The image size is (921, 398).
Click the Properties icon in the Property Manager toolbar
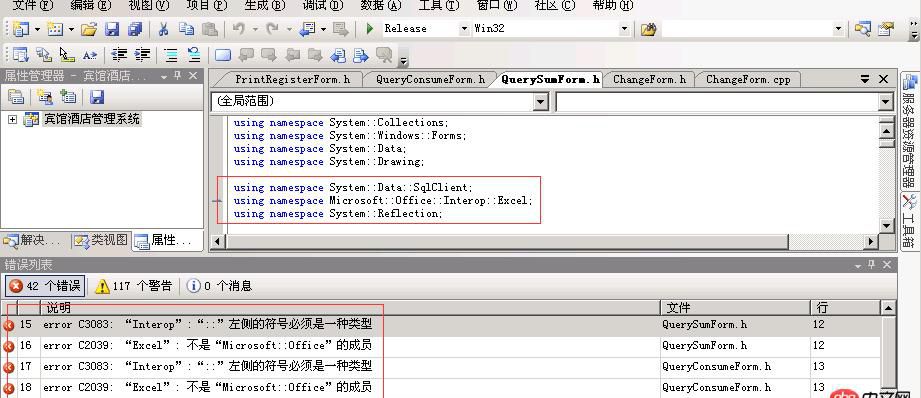tap(16, 97)
